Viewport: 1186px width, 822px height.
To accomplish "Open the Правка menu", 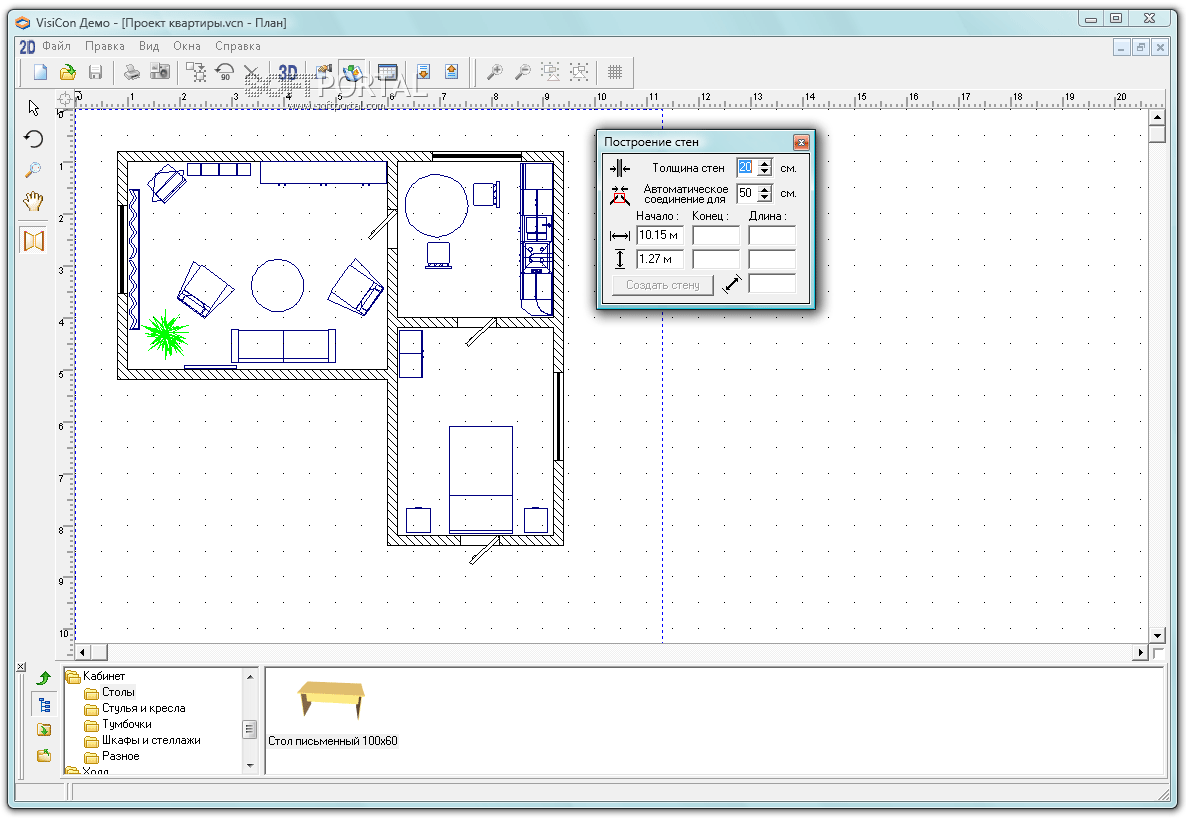I will [104, 46].
